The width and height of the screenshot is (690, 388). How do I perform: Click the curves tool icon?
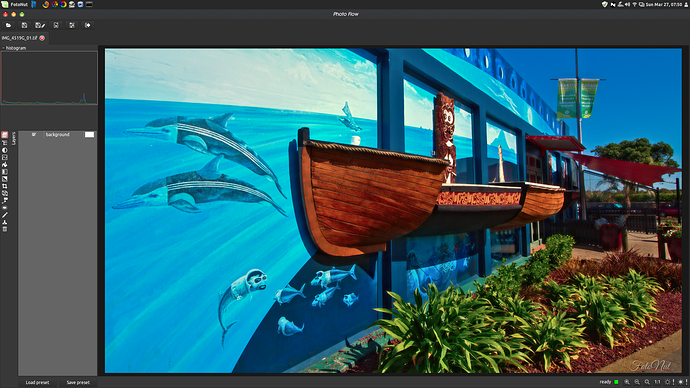pos(4,165)
